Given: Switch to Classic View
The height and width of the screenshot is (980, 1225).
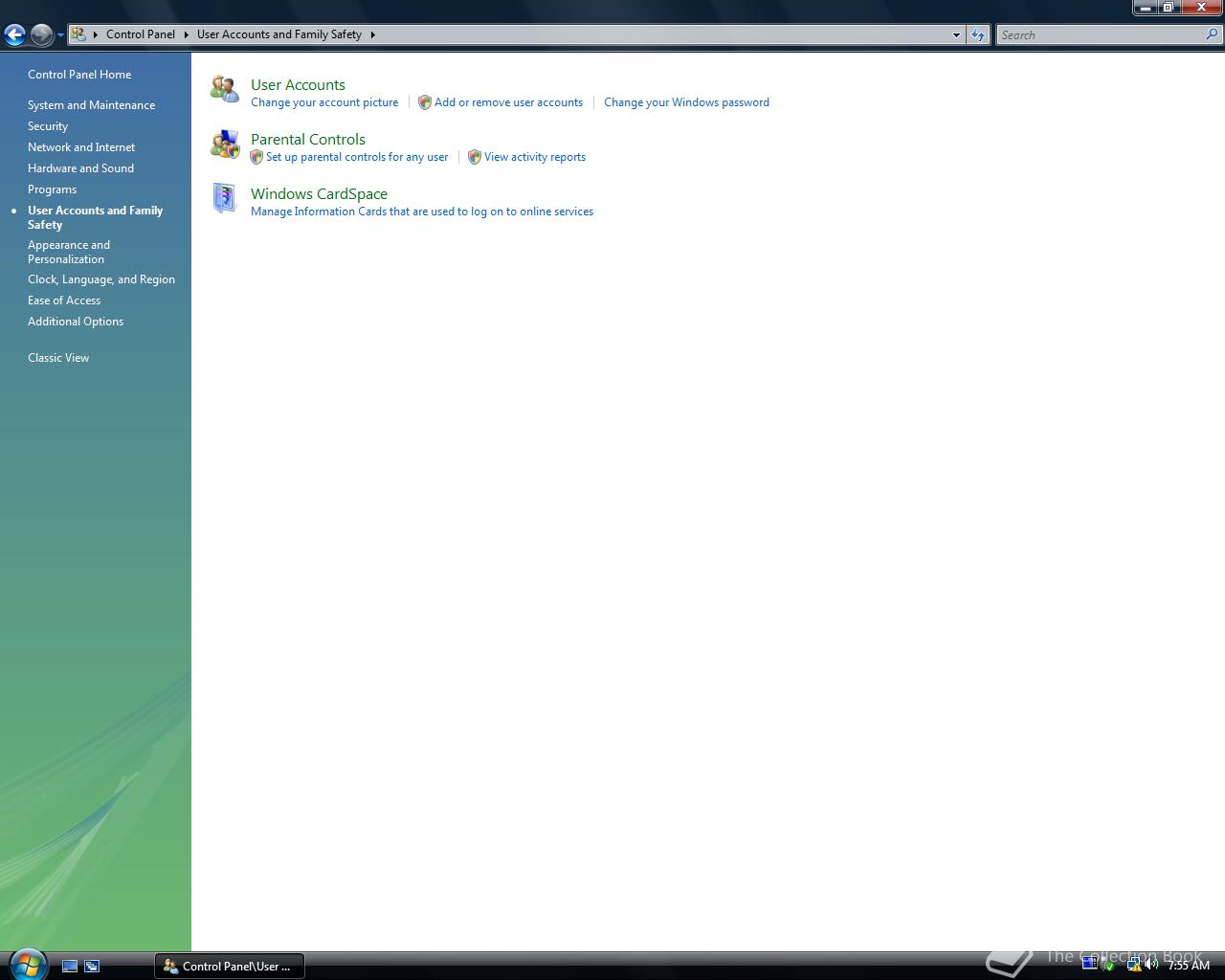Looking at the screenshot, I should (58, 358).
